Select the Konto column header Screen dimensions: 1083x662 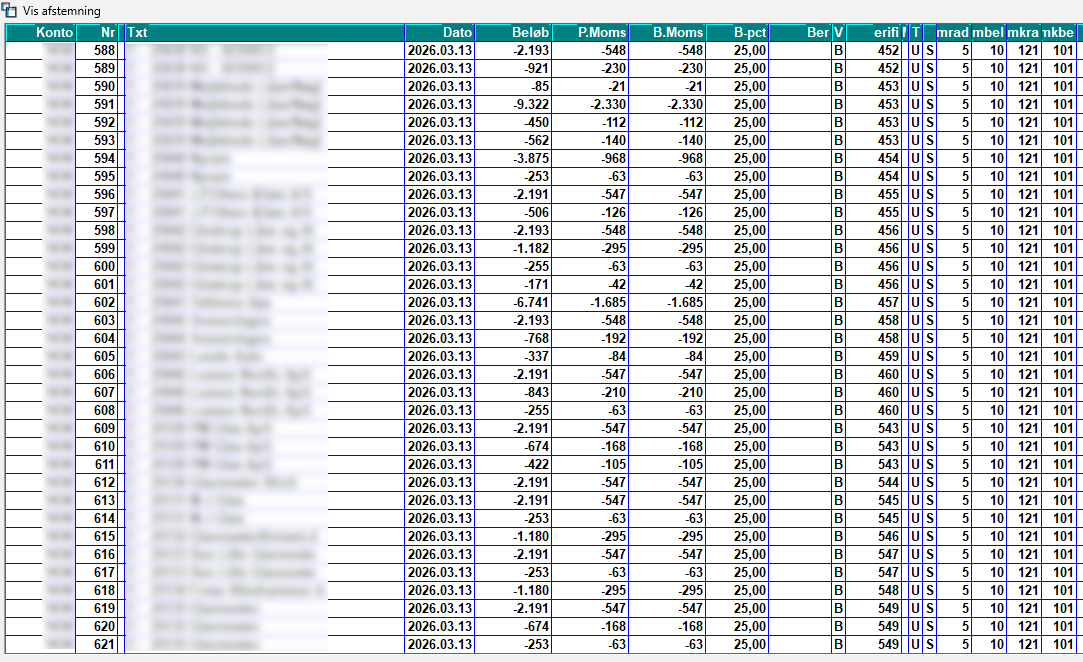pyautogui.click(x=40, y=32)
